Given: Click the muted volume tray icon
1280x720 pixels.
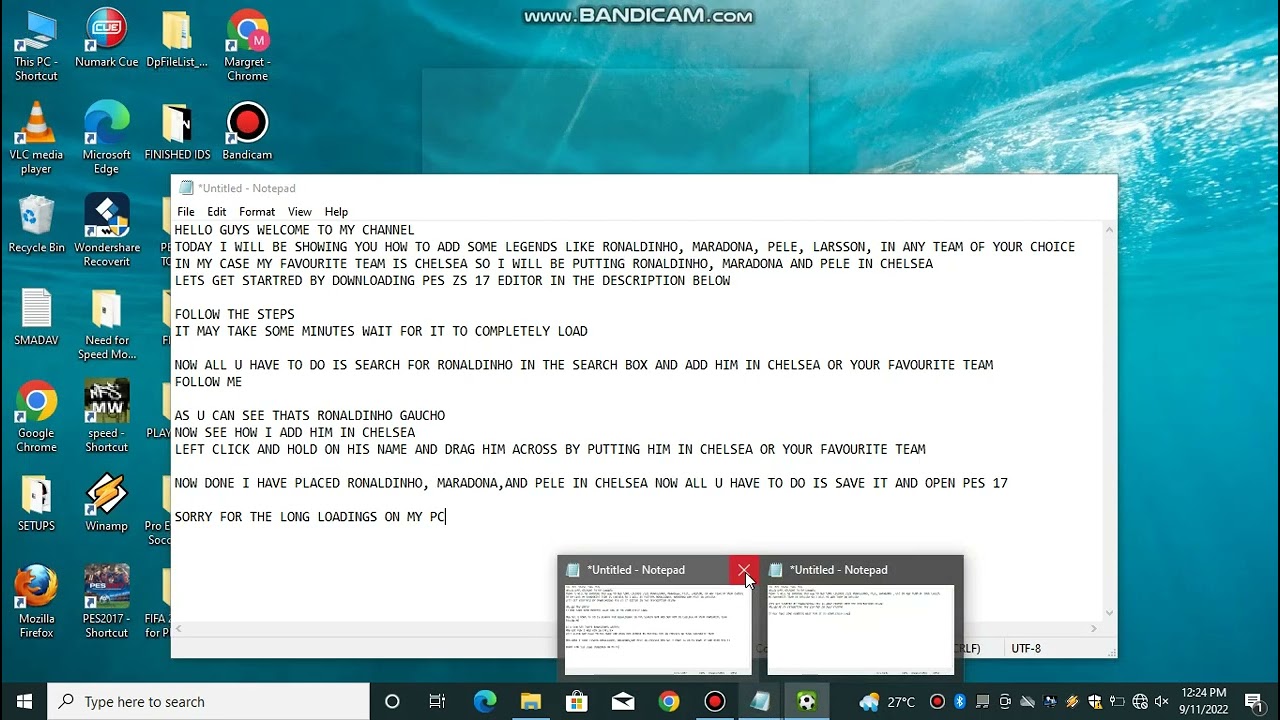Looking at the screenshot, I should [x=1163, y=702].
